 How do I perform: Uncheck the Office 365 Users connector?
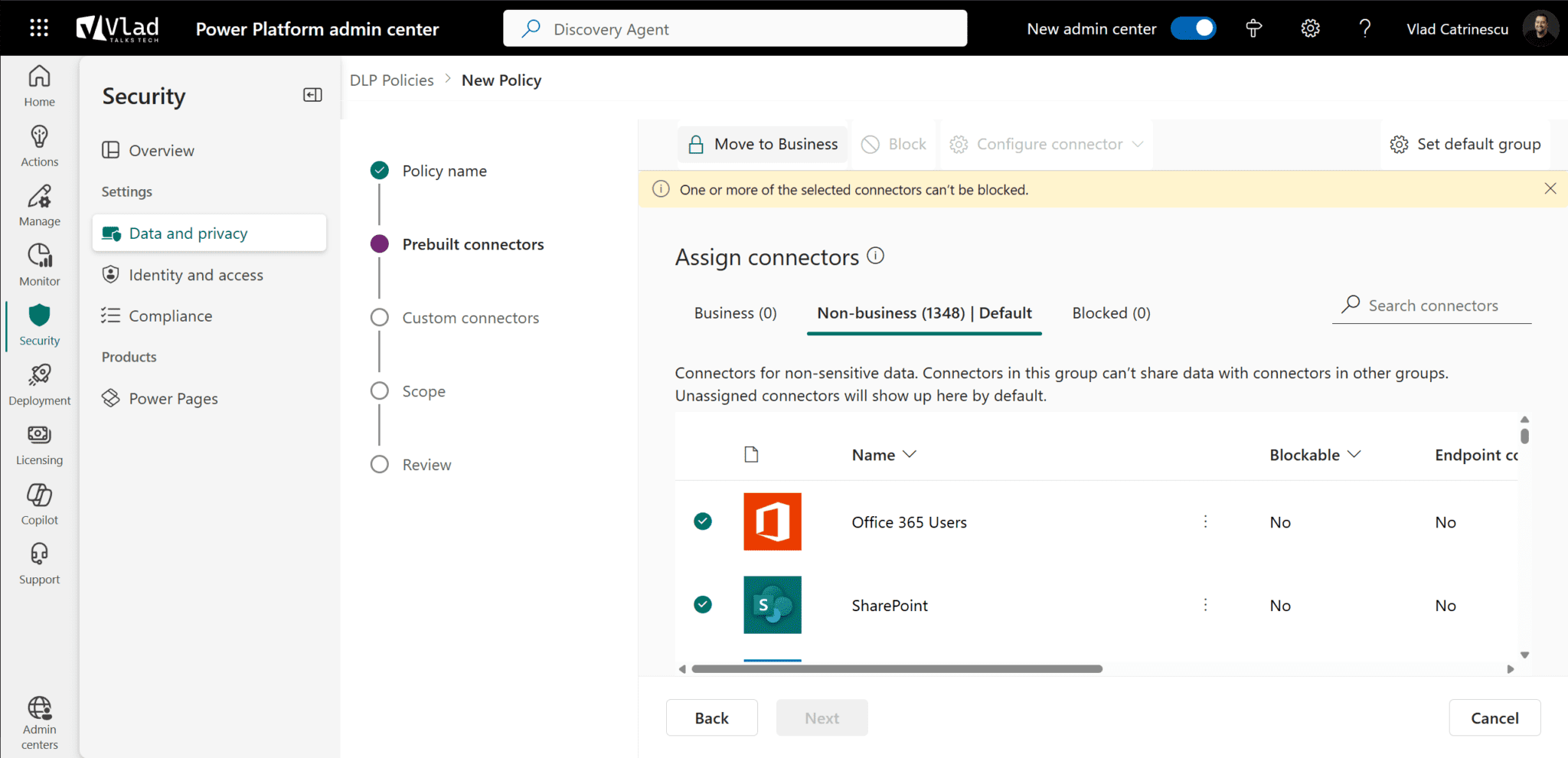coord(702,521)
